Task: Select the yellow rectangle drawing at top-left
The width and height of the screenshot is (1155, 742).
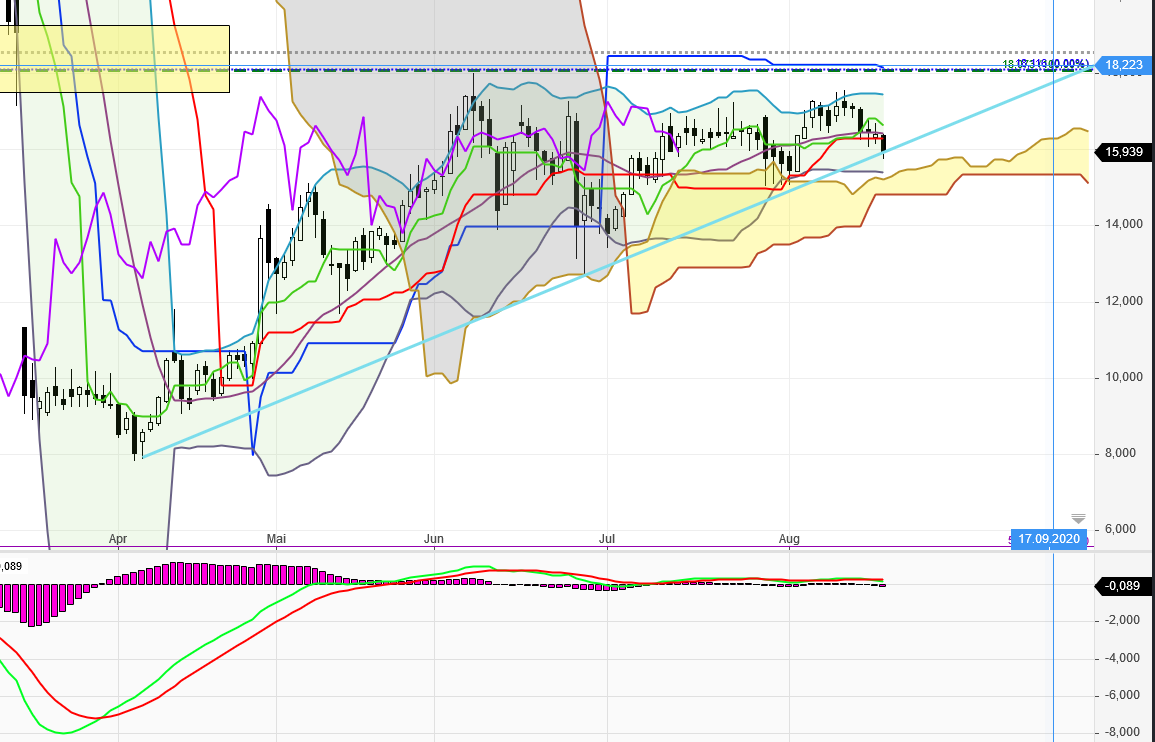Action: [x=115, y=58]
